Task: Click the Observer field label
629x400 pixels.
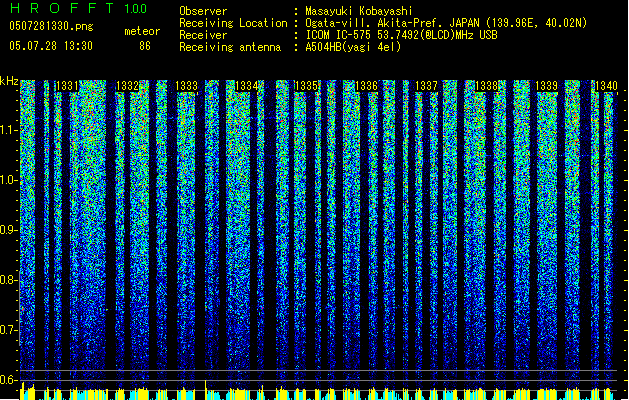Action: [x=203, y=11]
